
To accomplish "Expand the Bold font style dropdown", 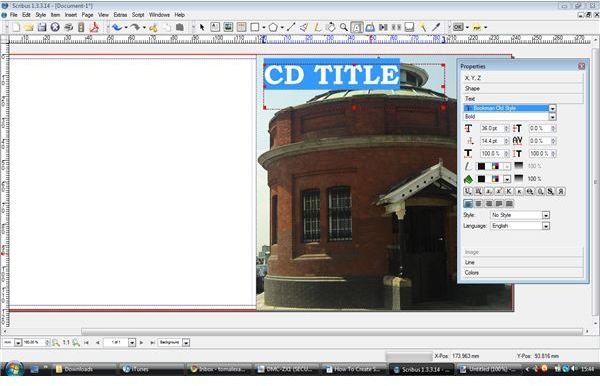I will (552, 117).
